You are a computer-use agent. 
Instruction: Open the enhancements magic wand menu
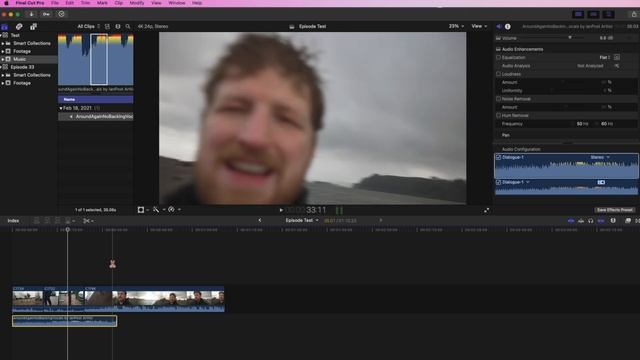pos(156,210)
